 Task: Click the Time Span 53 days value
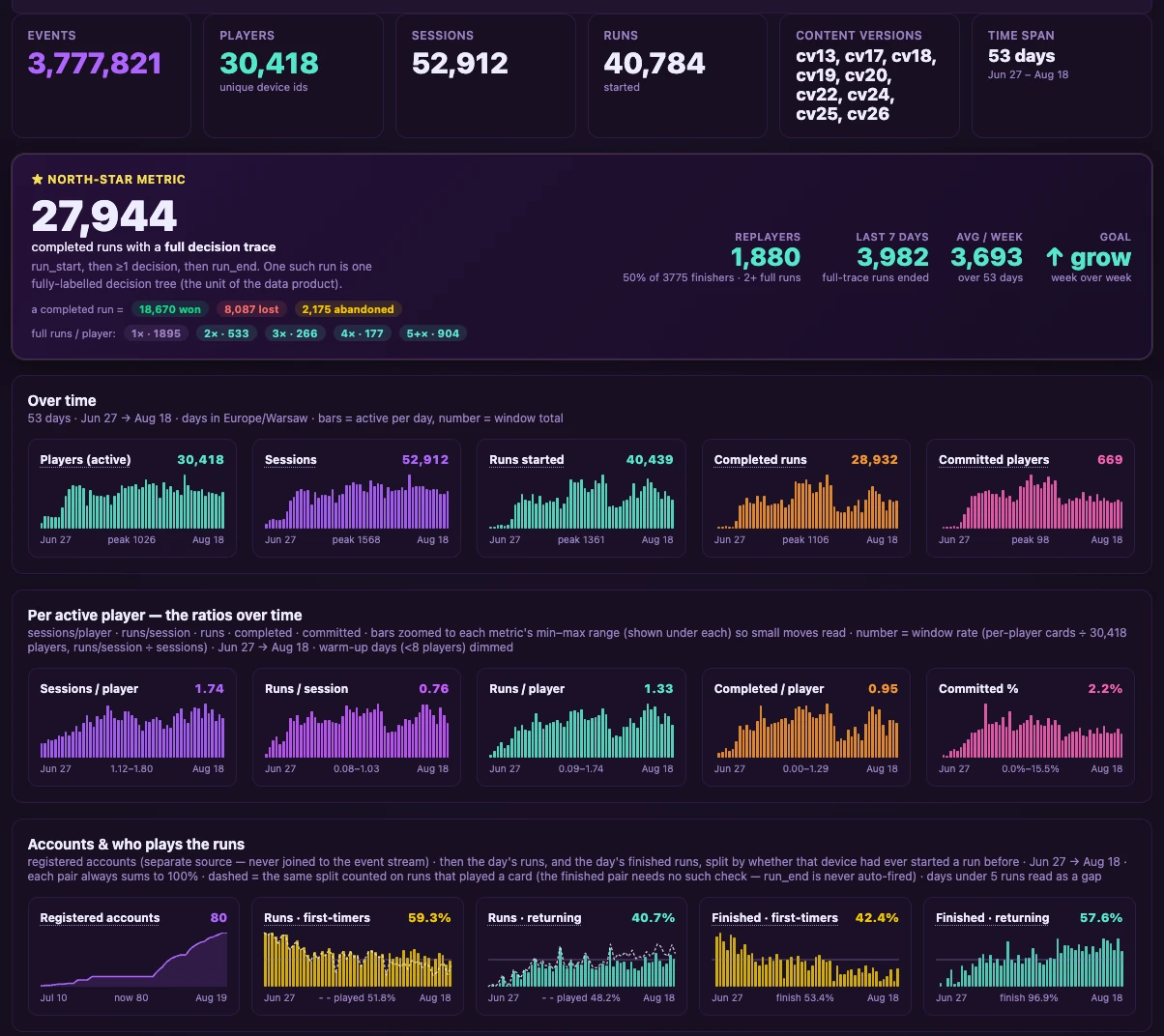tap(1022, 56)
